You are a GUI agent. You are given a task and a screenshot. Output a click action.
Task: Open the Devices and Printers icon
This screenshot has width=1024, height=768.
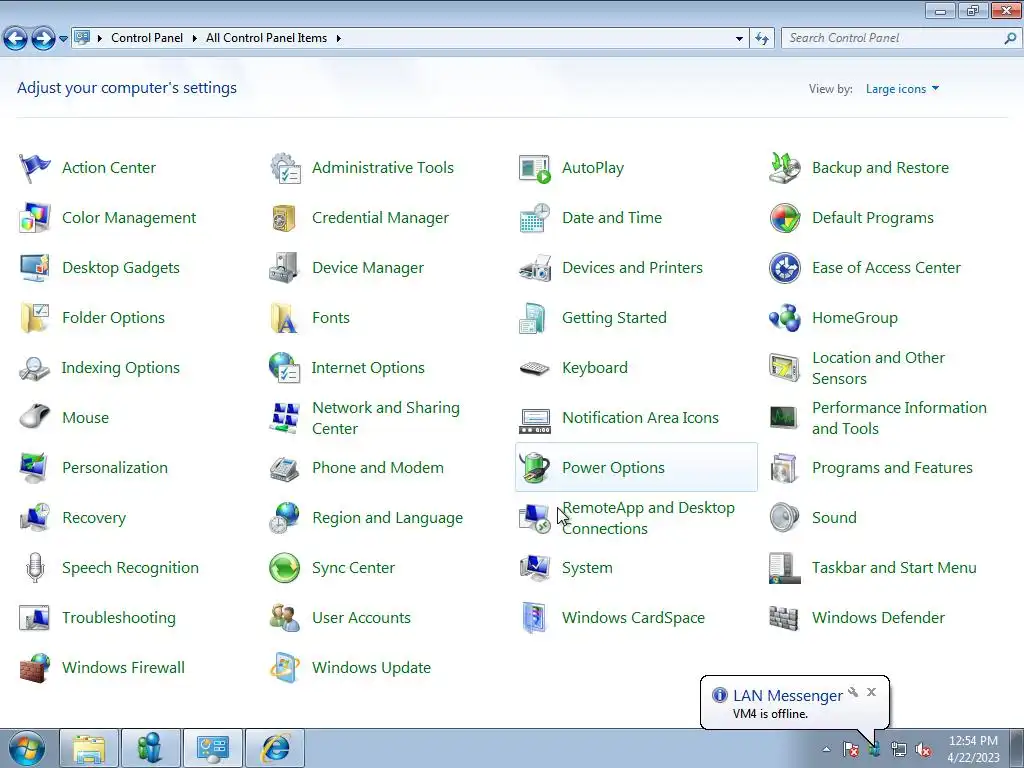(x=535, y=268)
